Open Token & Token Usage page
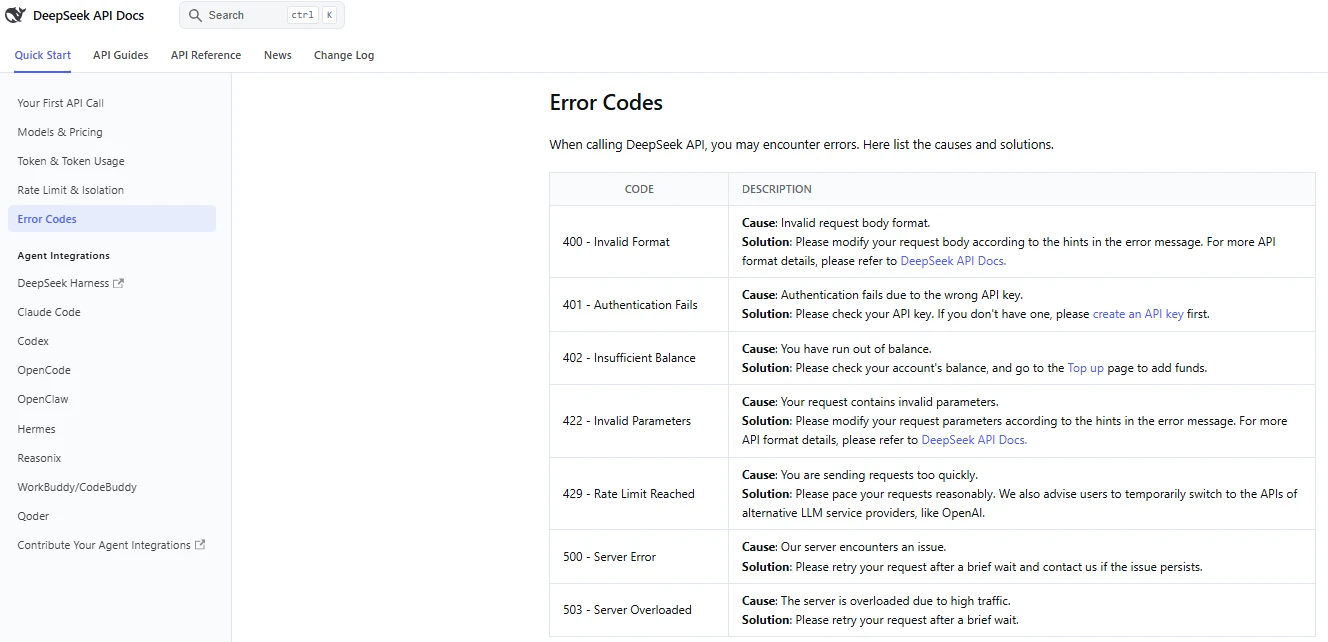Viewport: 1328px width, 642px height. pyautogui.click(x=112, y=161)
